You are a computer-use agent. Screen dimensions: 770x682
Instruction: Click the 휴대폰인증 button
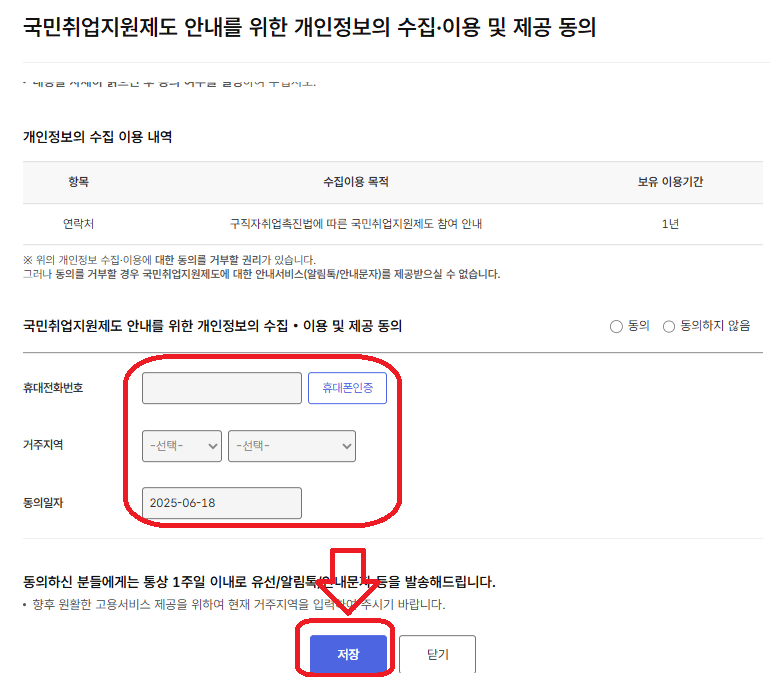click(347, 388)
